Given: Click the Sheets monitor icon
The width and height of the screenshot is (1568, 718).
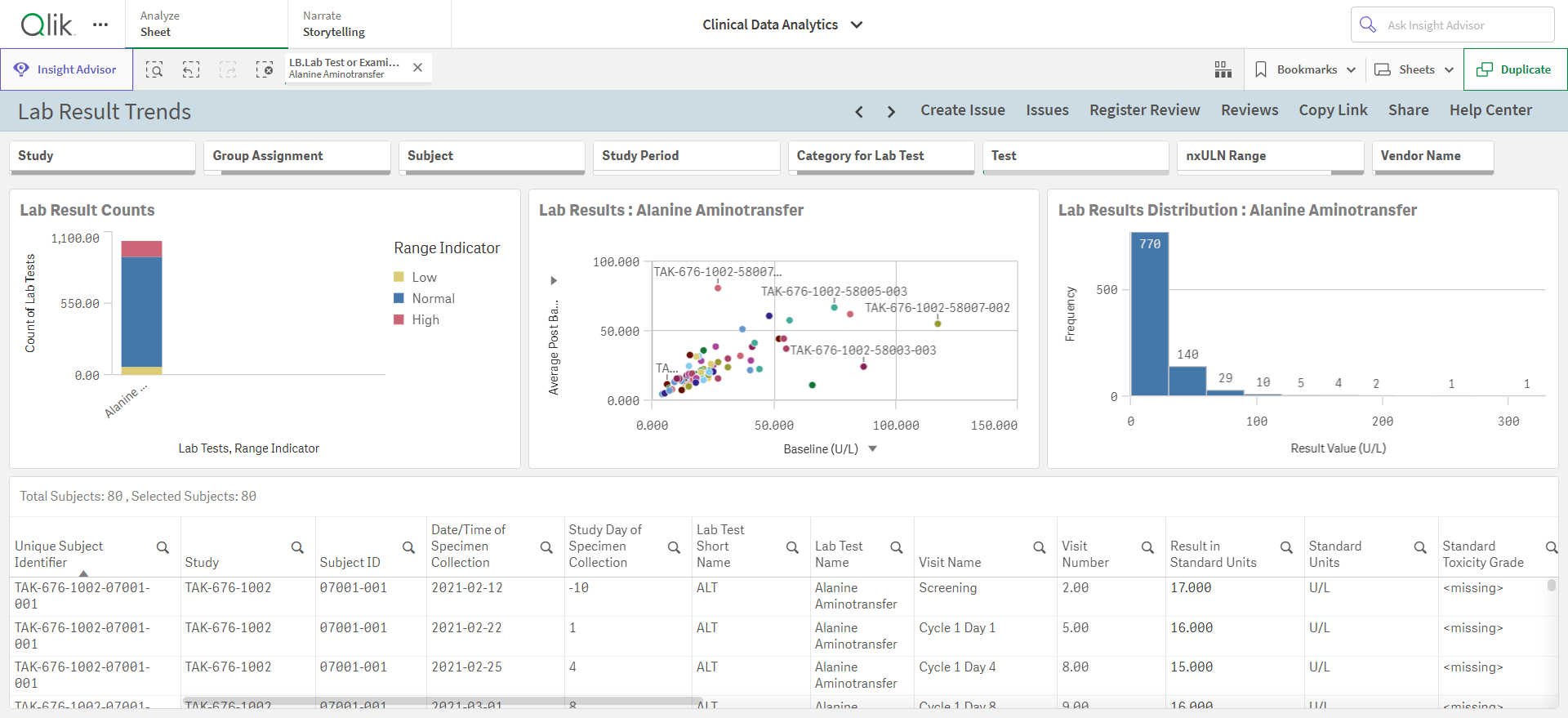Looking at the screenshot, I should (x=1383, y=69).
